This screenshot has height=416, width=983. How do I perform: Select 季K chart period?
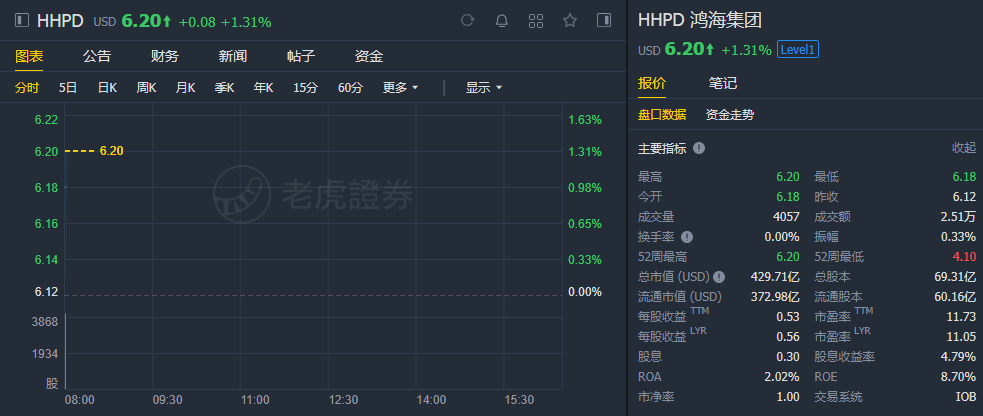pyautogui.click(x=224, y=88)
